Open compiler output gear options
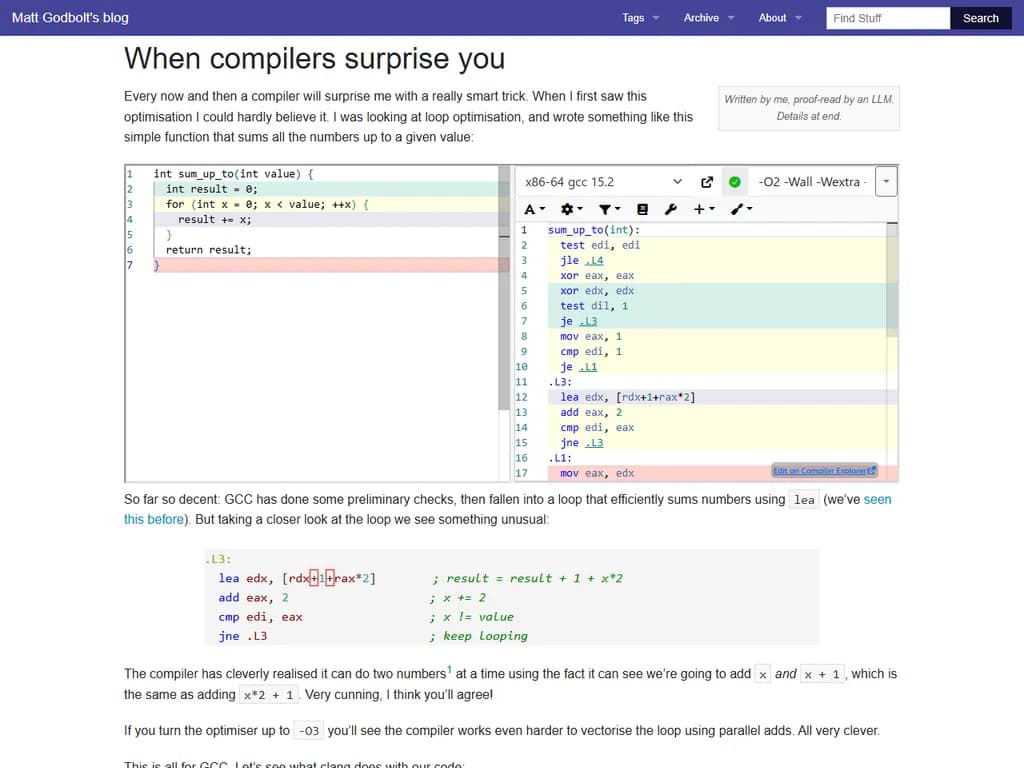 click(x=570, y=209)
